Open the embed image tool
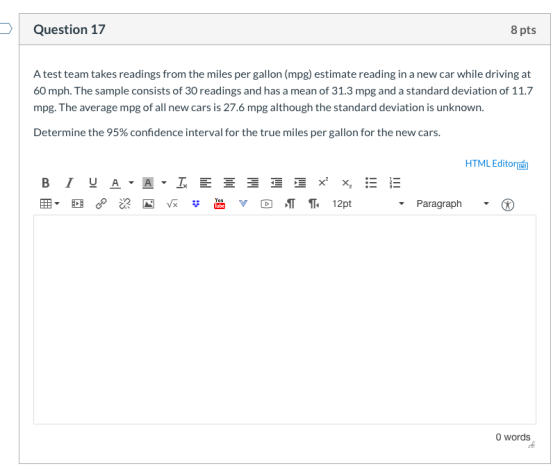Viewport: 560px width, 471px height. pos(148,204)
